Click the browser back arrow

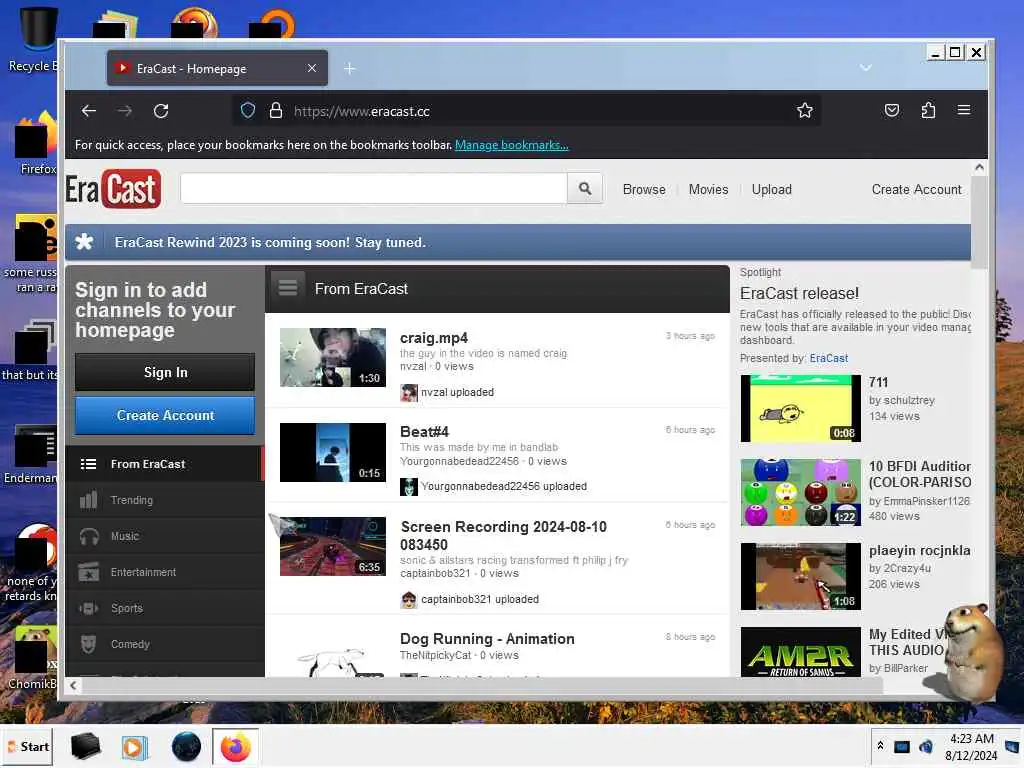[x=89, y=111]
